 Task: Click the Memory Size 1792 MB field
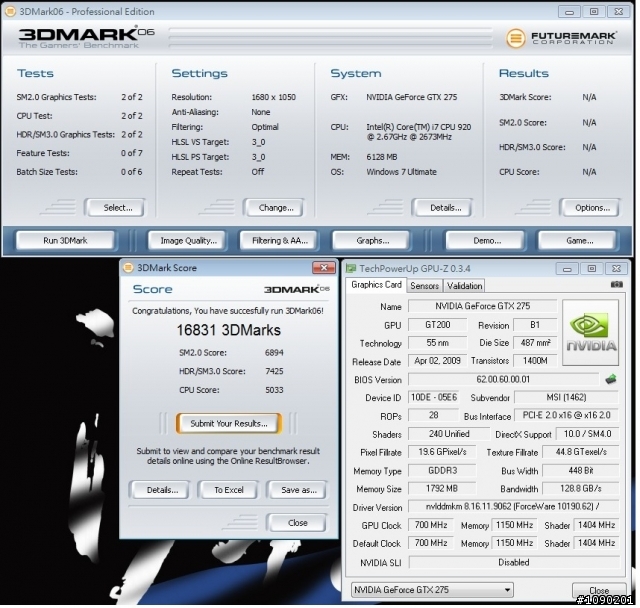coord(442,488)
